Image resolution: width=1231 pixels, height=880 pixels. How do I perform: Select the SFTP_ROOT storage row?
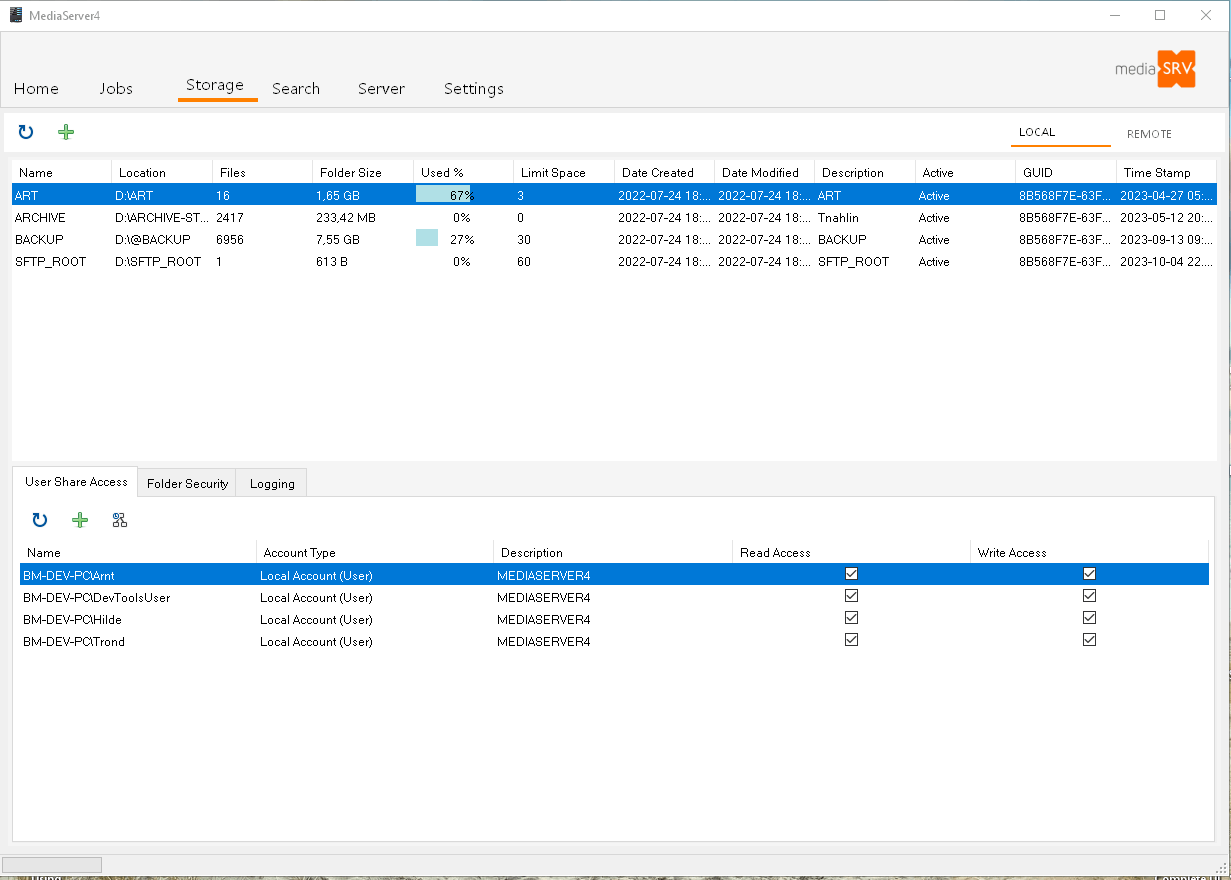click(614, 261)
